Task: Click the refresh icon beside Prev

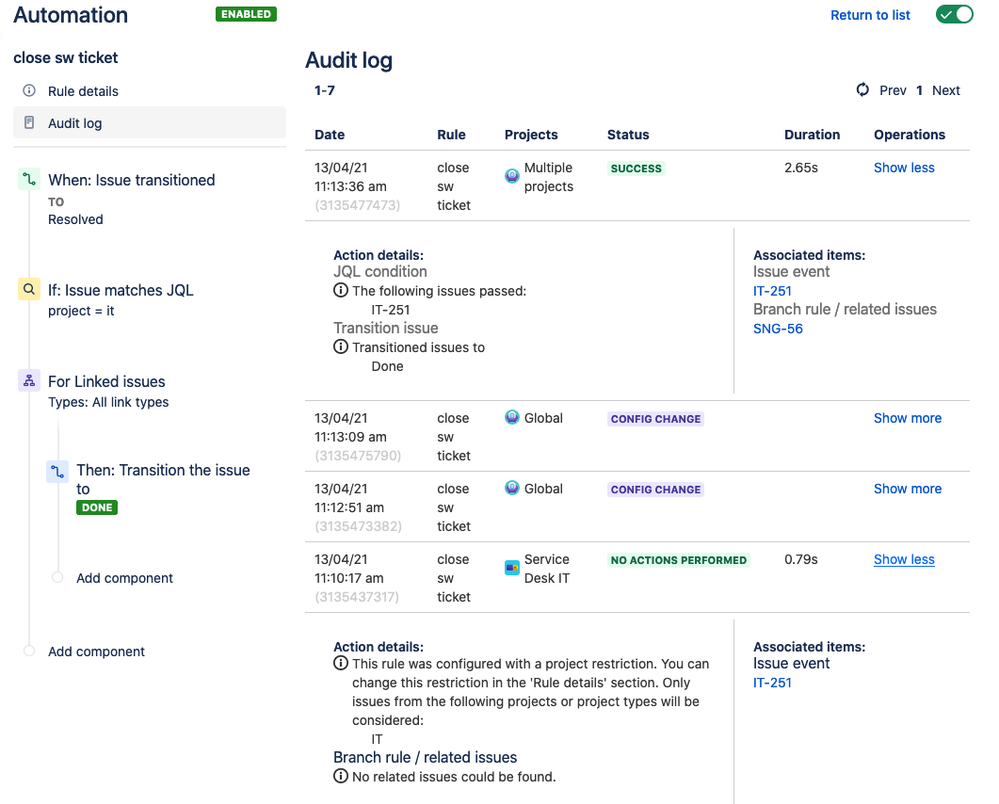Action: point(863,90)
